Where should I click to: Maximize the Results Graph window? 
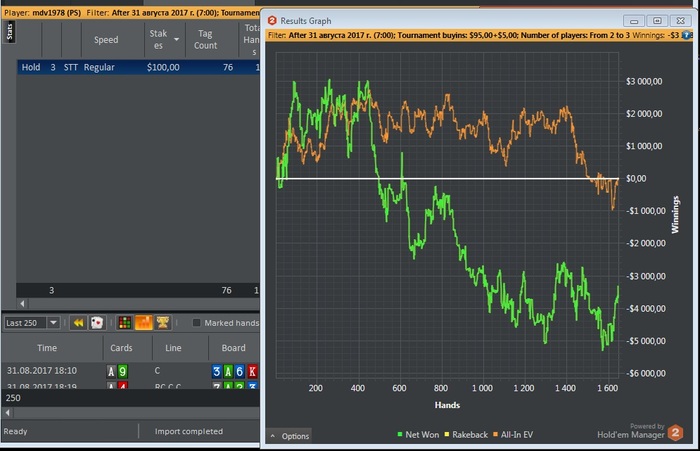point(657,21)
